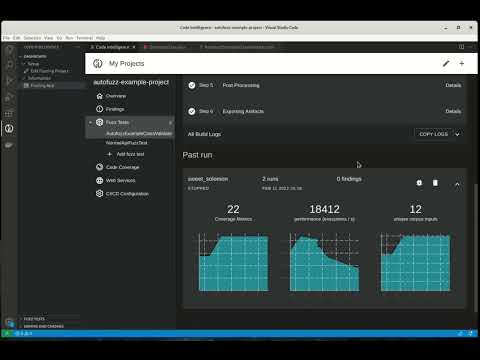Open the CI/CD Configuration page
This screenshot has height=360, width=480.
(127, 194)
